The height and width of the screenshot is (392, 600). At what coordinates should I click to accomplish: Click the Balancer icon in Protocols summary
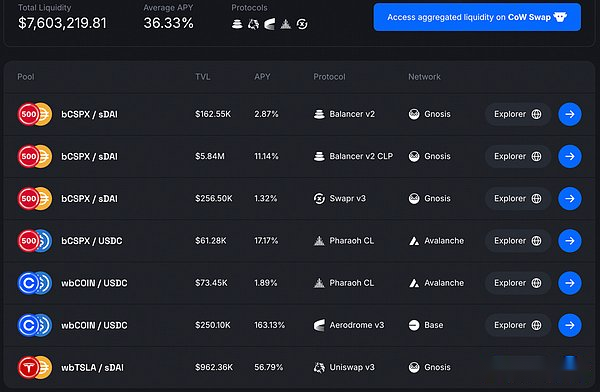coord(237,24)
